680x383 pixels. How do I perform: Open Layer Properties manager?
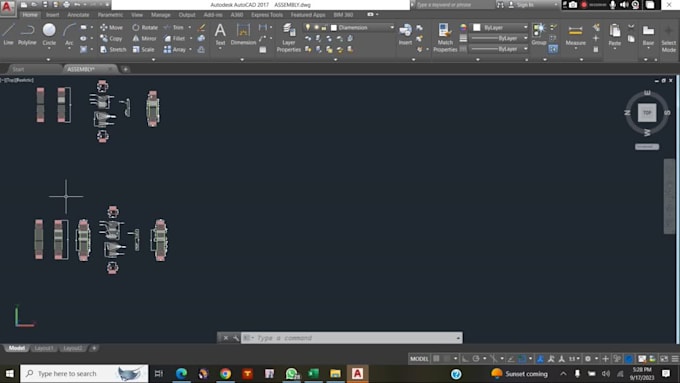tap(288, 38)
